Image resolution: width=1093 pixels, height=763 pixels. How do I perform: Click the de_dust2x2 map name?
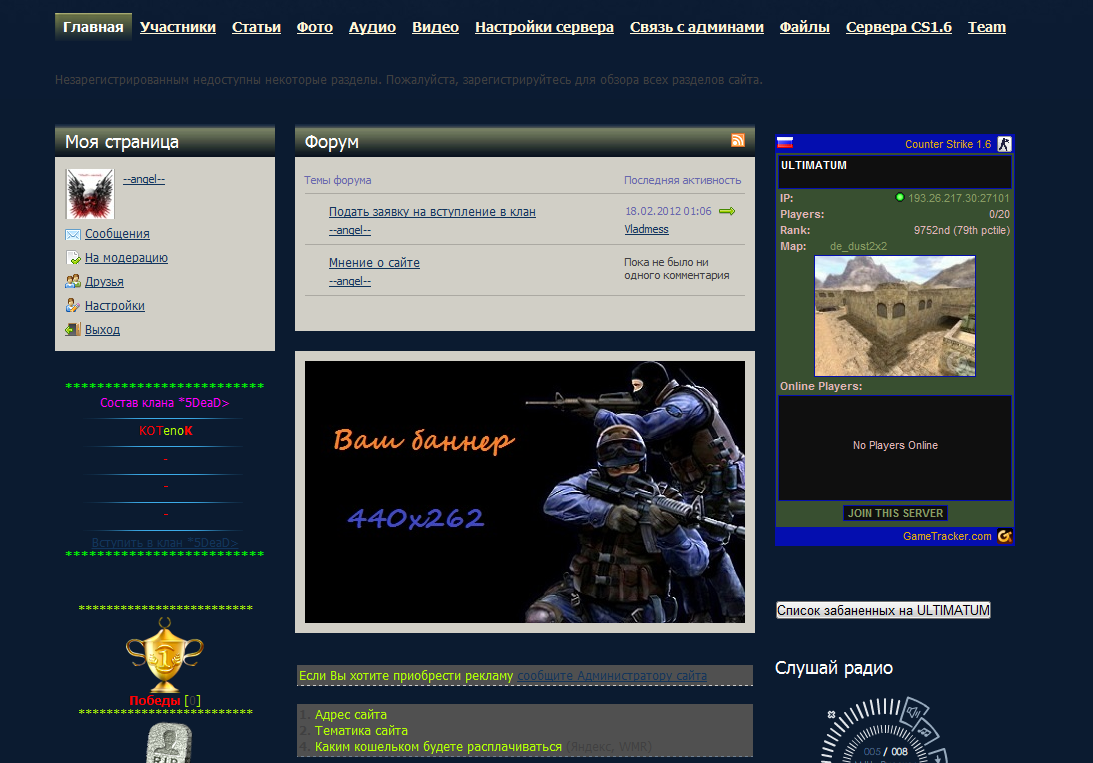(858, 246)
